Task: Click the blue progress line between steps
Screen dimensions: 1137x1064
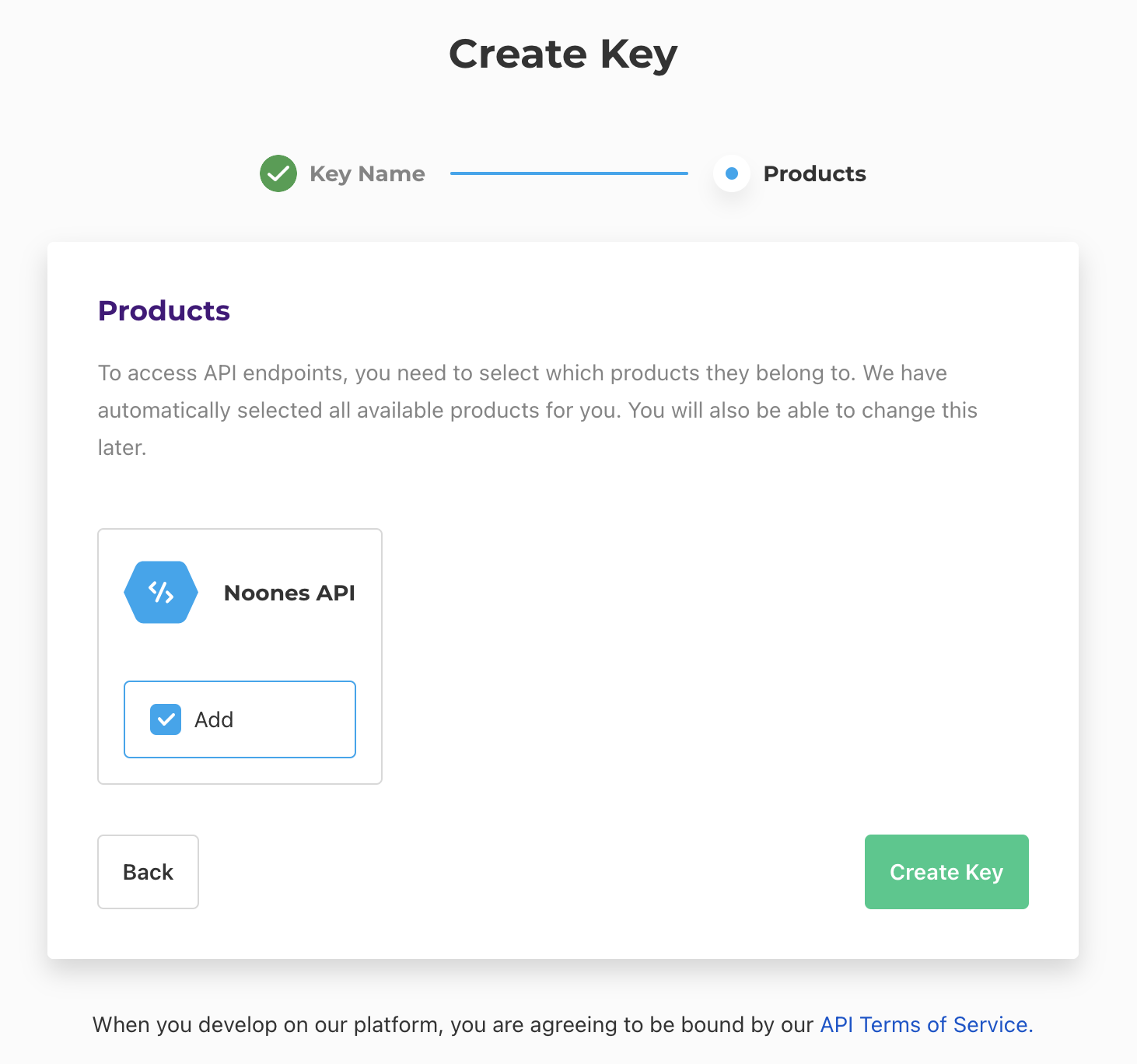Action: point(568,173)
